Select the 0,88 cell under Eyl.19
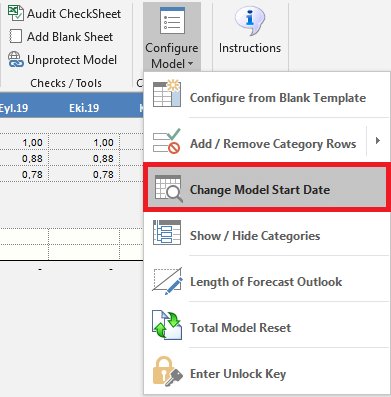 point(24,158)
